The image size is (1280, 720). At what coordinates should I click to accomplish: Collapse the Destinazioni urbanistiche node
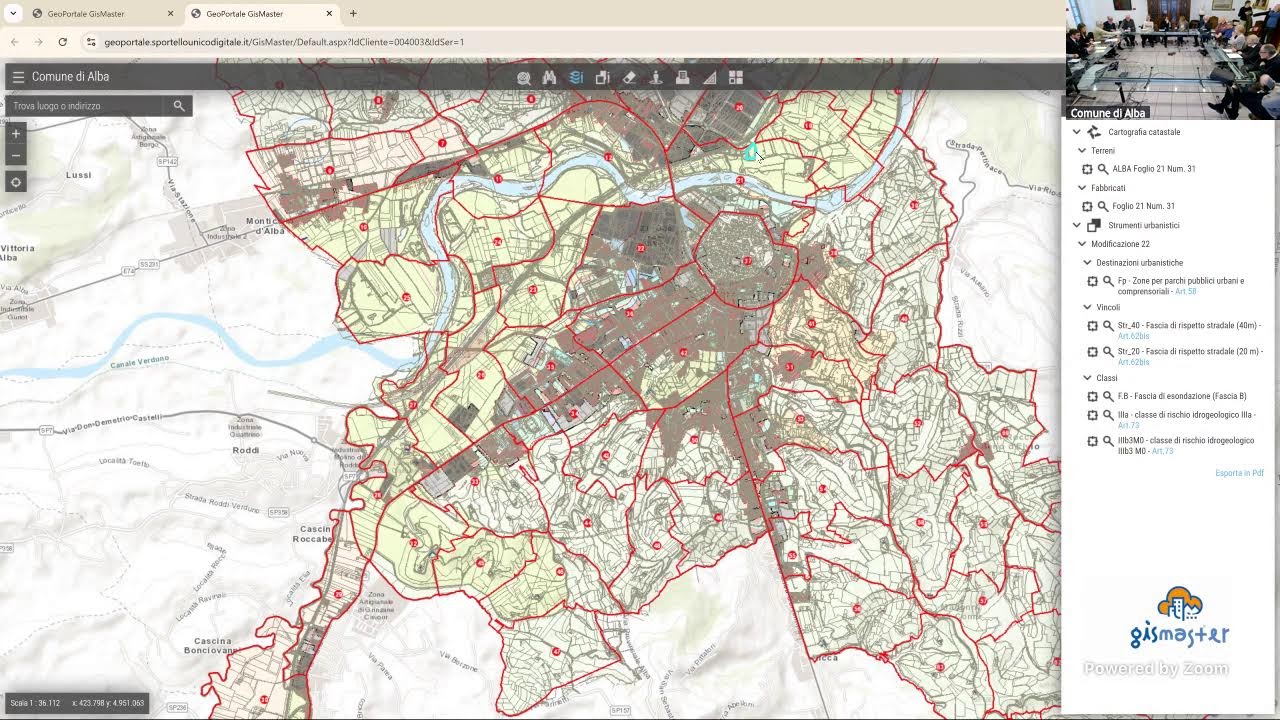coord(1087,263)
